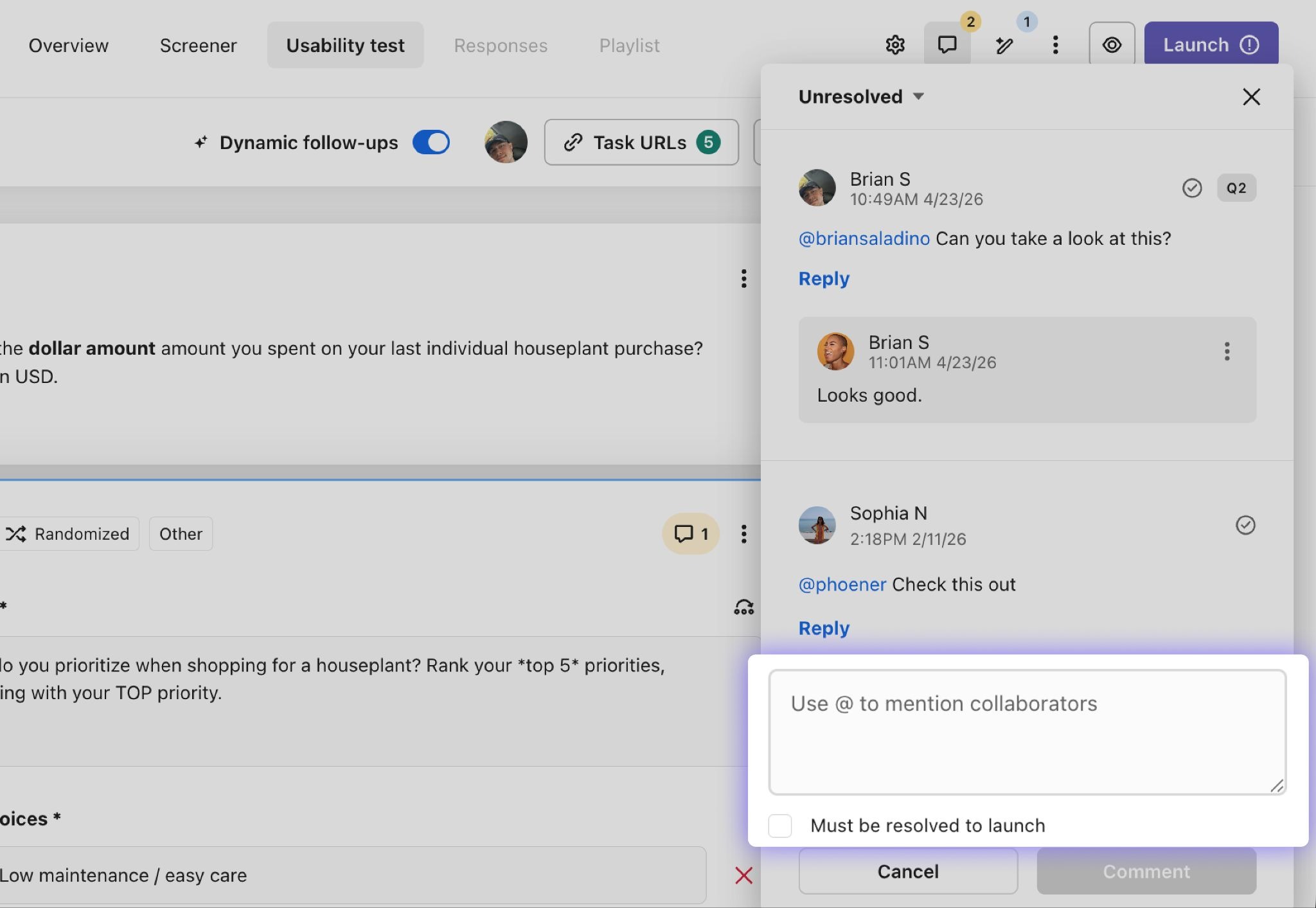Screen dimensions: 1316x908
Task: Expand the Unresolved filter dropdown
Action: [x=861, y=96]
